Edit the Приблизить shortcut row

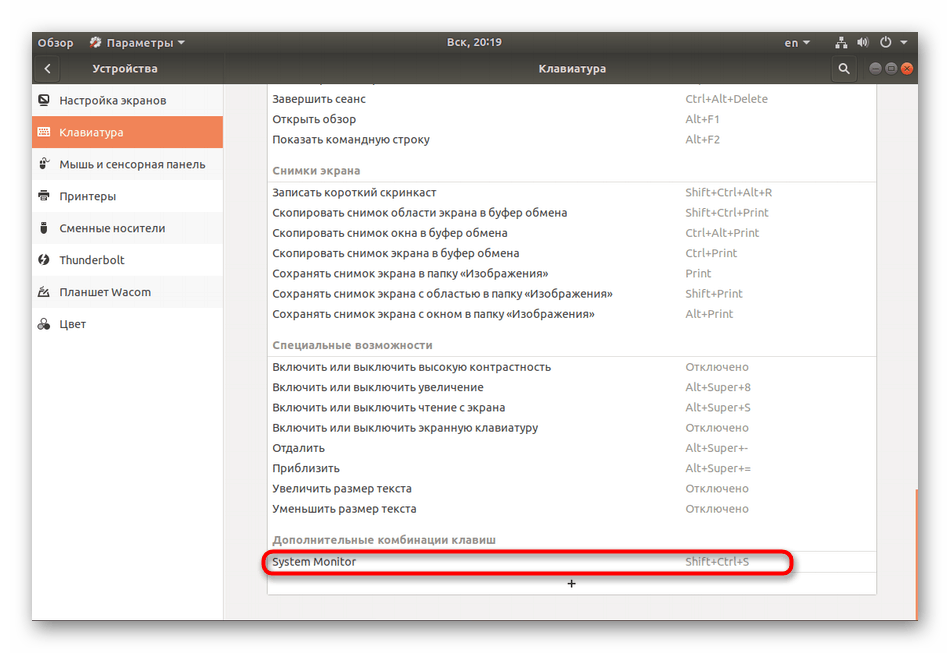(571, 469)
